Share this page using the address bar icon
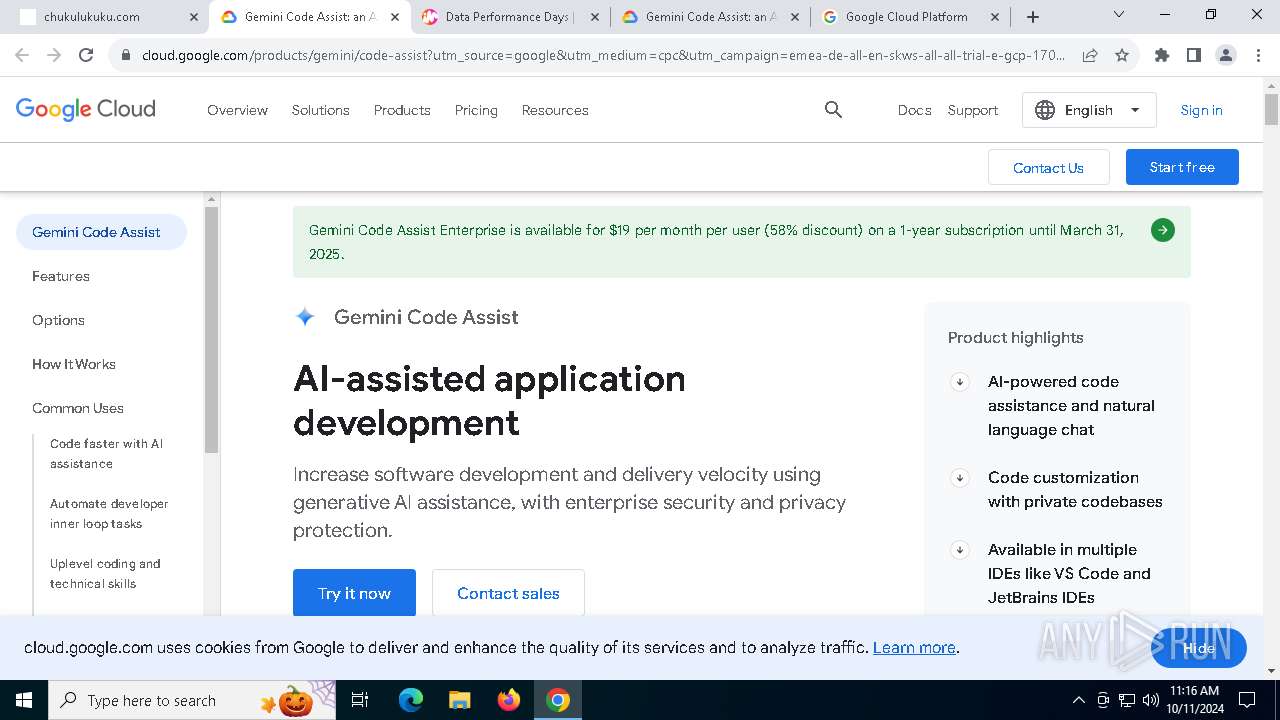 point(1090,56)
